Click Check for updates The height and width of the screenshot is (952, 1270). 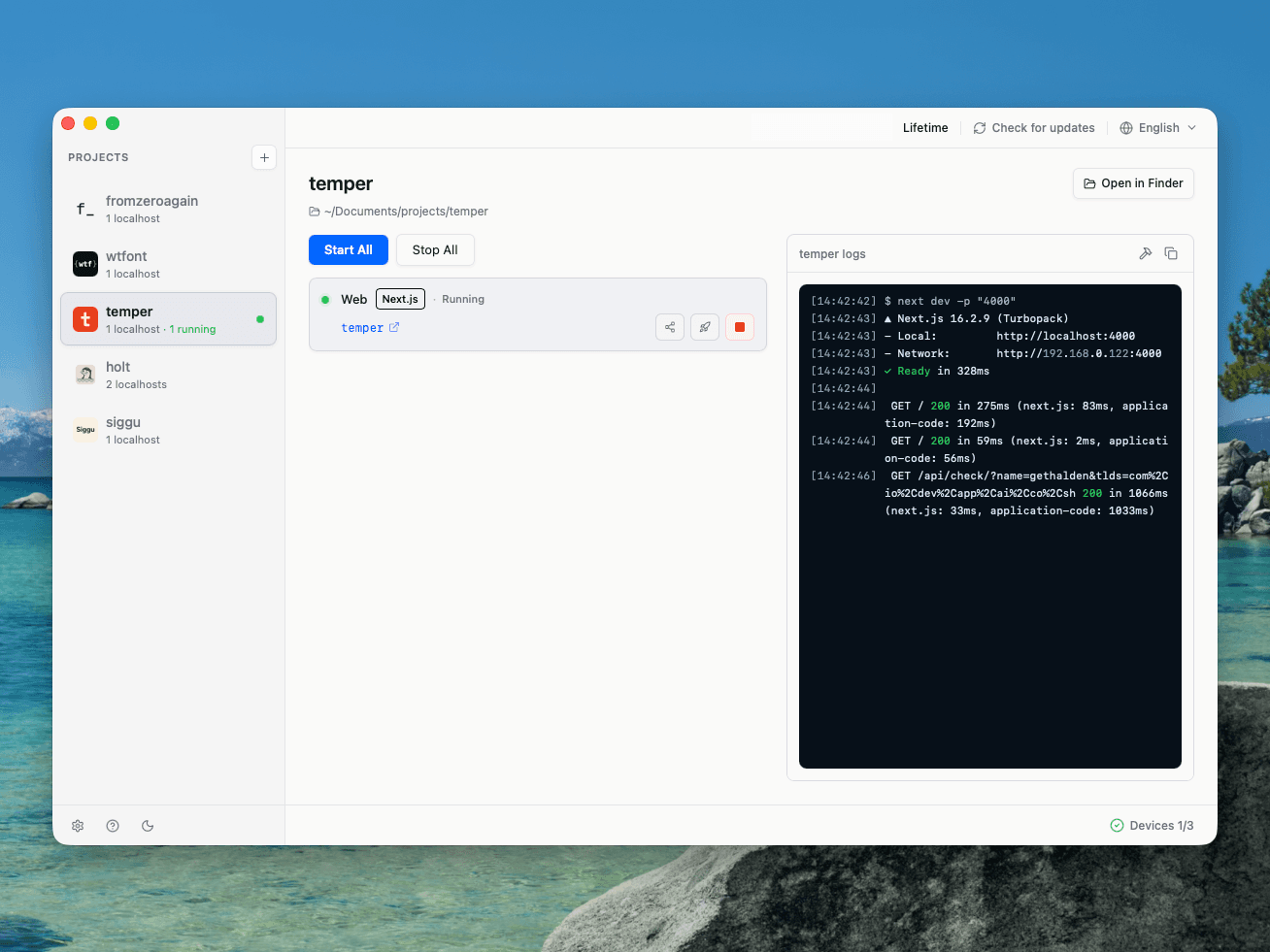coord(1034,128)
